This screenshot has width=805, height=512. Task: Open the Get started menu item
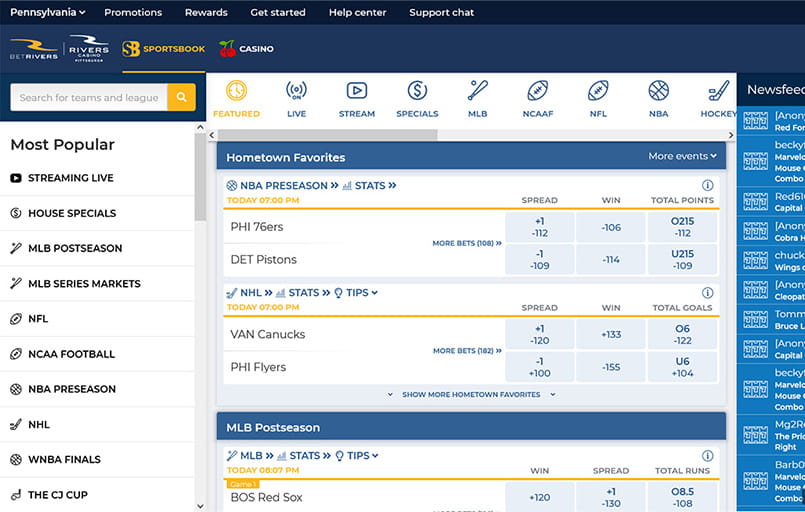(278, 12)
